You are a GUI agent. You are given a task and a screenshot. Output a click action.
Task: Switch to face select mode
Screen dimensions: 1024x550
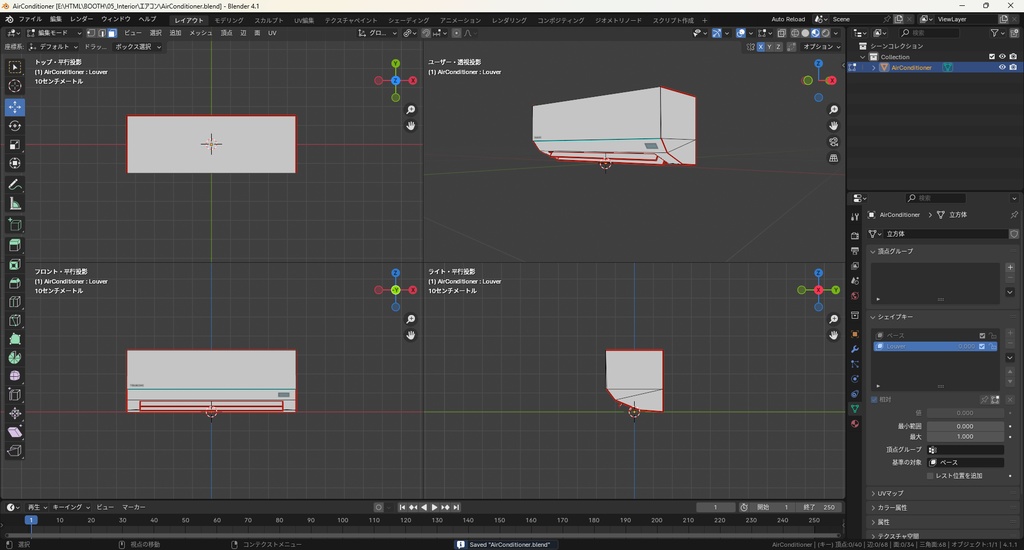(112, 33)
